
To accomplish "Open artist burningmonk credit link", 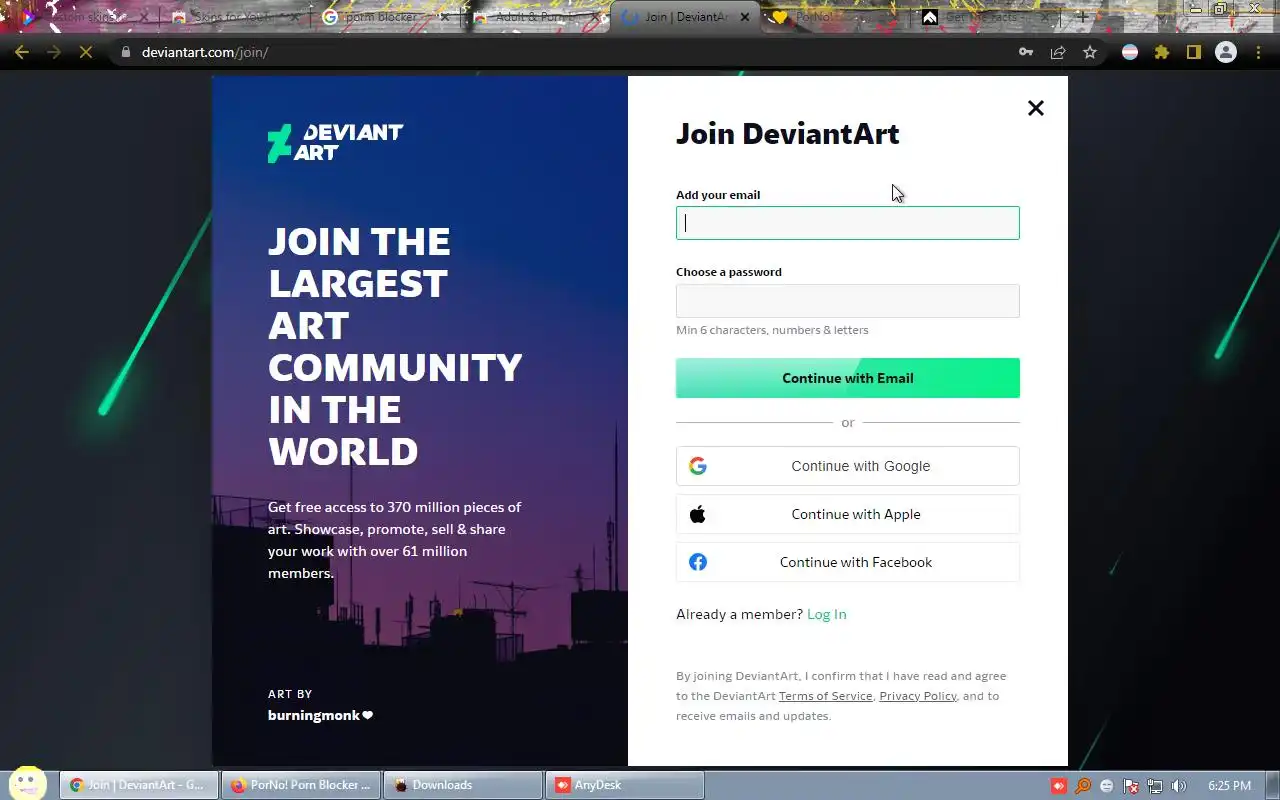I will click(320, 715).
